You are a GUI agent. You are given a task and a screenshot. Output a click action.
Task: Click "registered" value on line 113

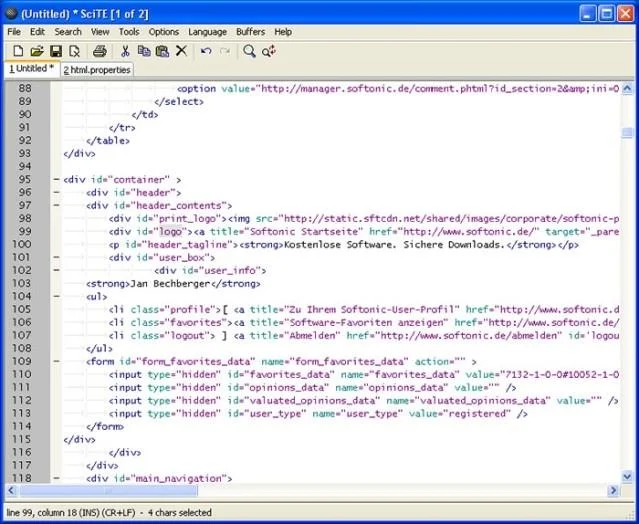click(479, 414)
